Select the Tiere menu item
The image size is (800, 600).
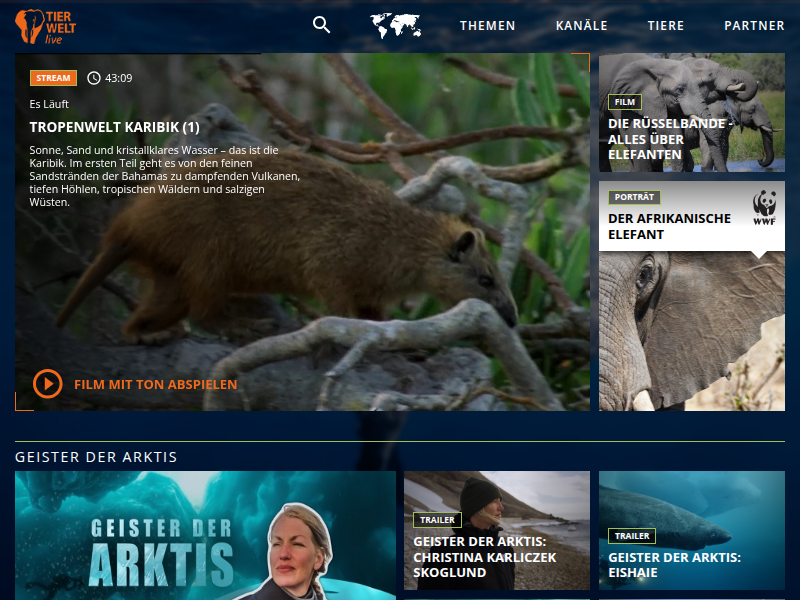666,26
